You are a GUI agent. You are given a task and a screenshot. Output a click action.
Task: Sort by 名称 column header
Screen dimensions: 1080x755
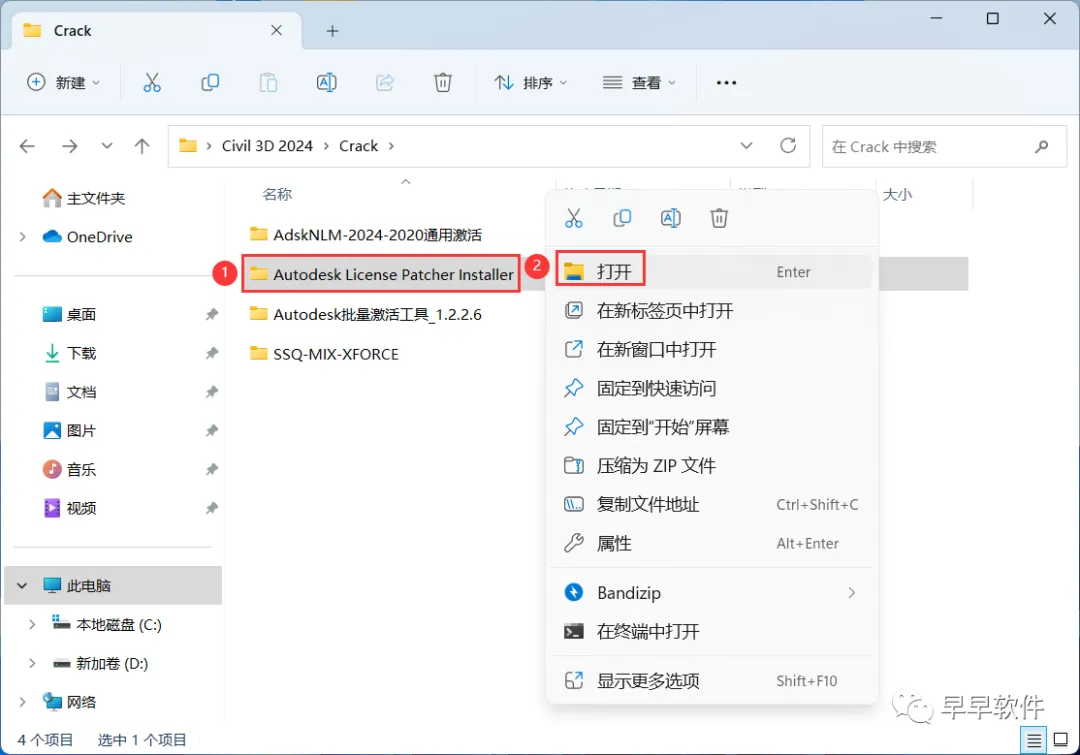pyautogui.click(x=278, y=195)
